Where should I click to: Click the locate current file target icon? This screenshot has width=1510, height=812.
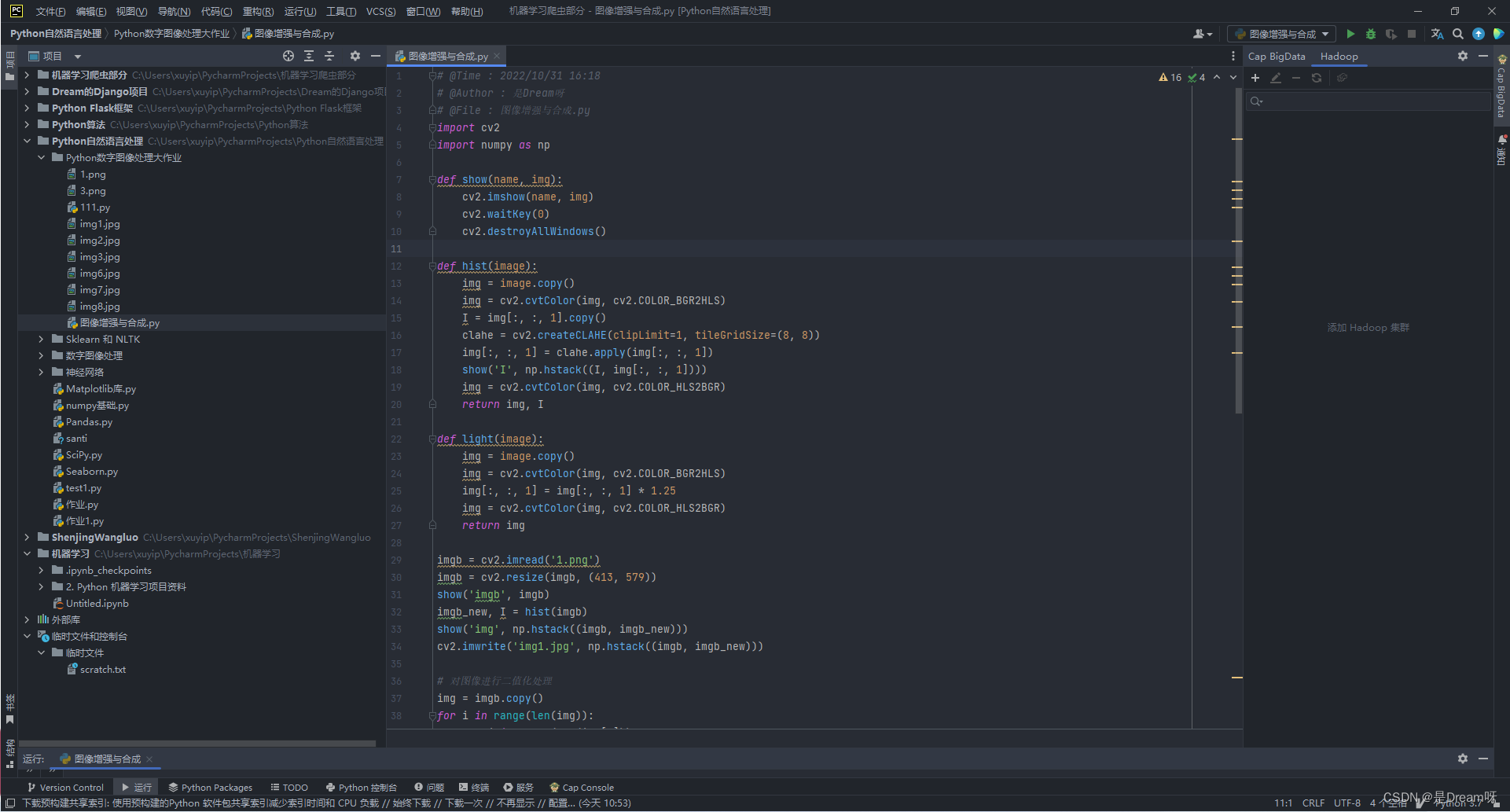[x=288, y=56]
